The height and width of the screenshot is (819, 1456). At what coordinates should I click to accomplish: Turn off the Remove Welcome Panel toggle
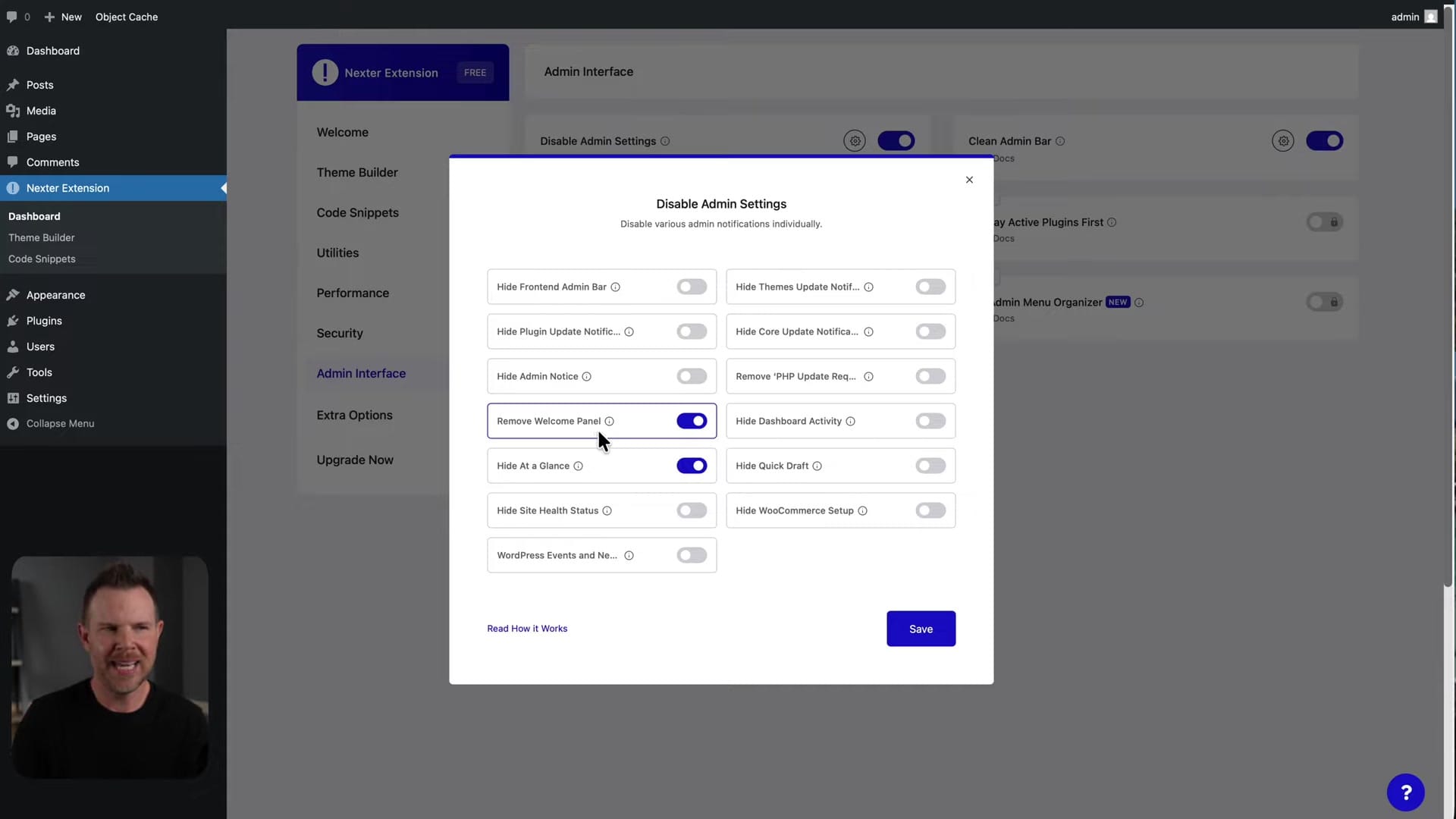692,421
